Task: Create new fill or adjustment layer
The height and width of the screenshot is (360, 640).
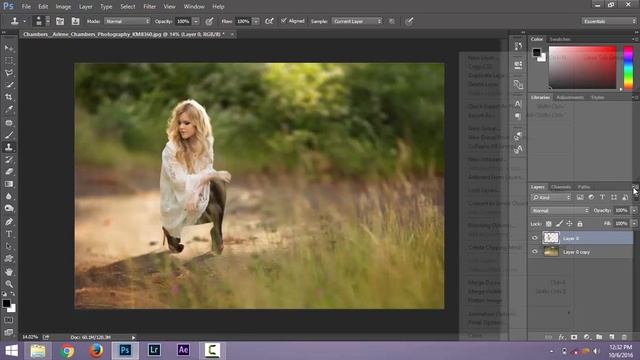Action: pyautogui.click(x=587, y=337)
